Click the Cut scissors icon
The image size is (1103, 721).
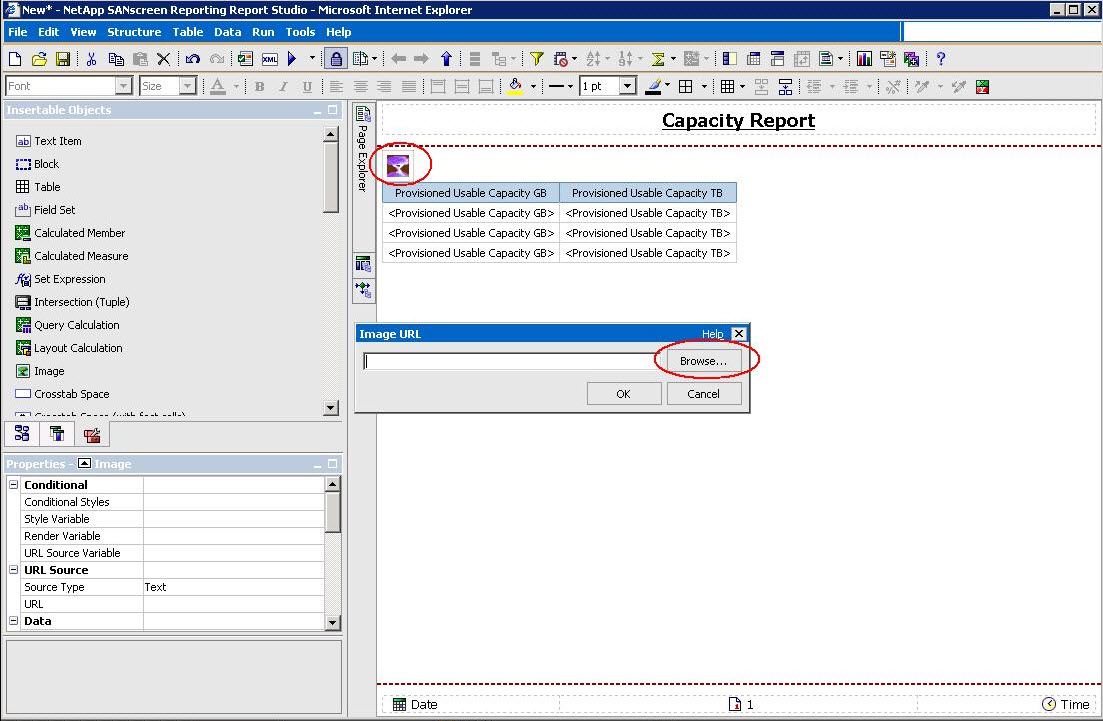tap(91, 59)
